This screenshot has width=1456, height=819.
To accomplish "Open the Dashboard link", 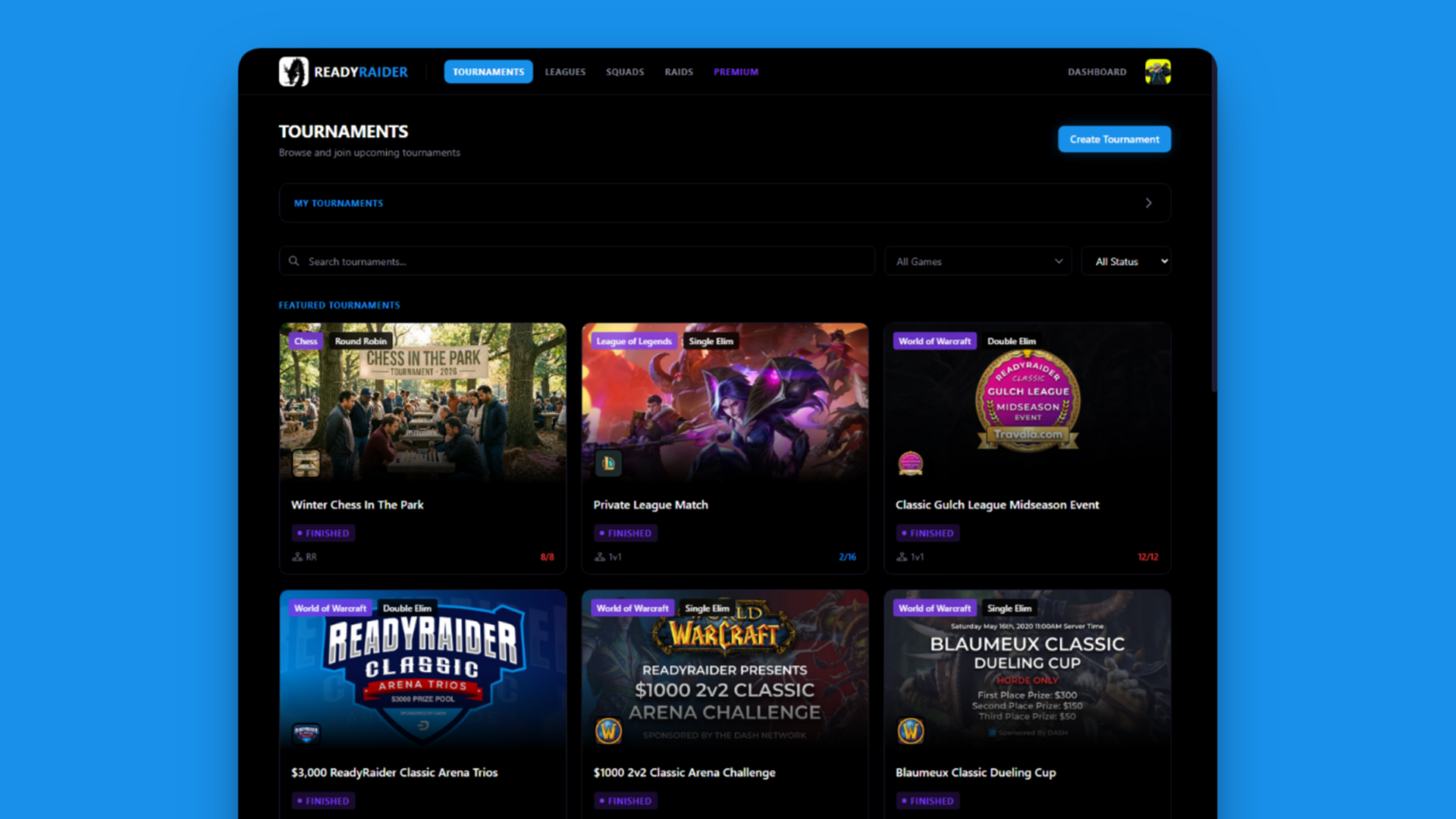I will point(1097,72).
